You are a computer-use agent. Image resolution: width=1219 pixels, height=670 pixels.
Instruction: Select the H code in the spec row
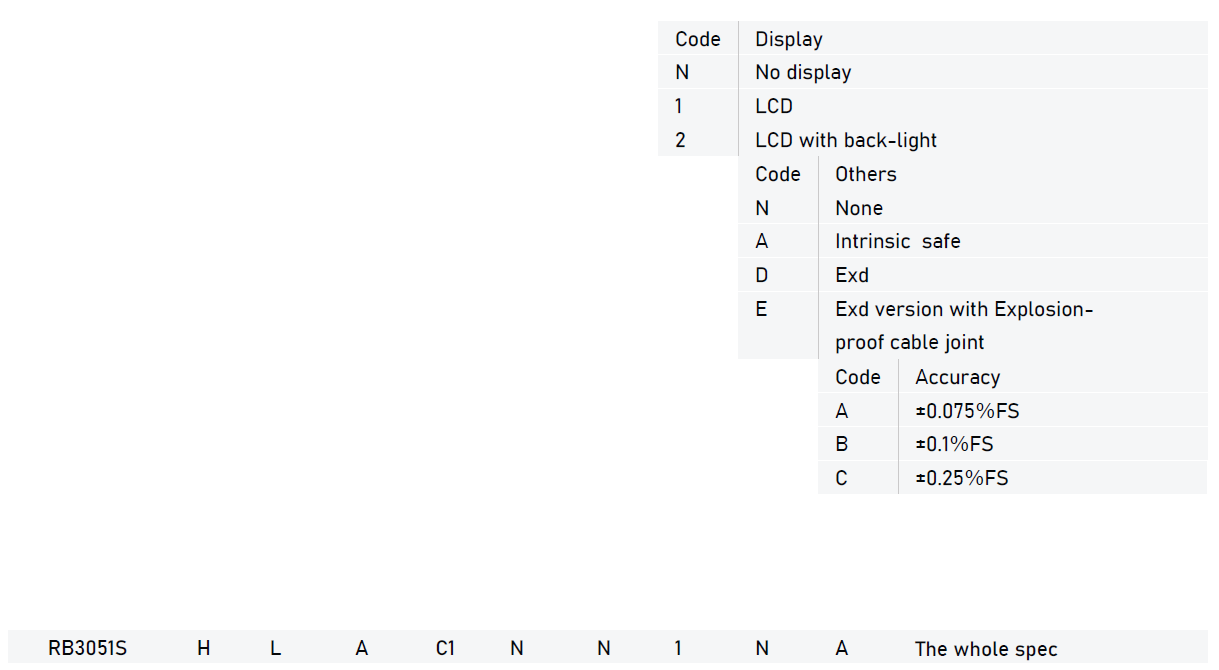(204, 649)
